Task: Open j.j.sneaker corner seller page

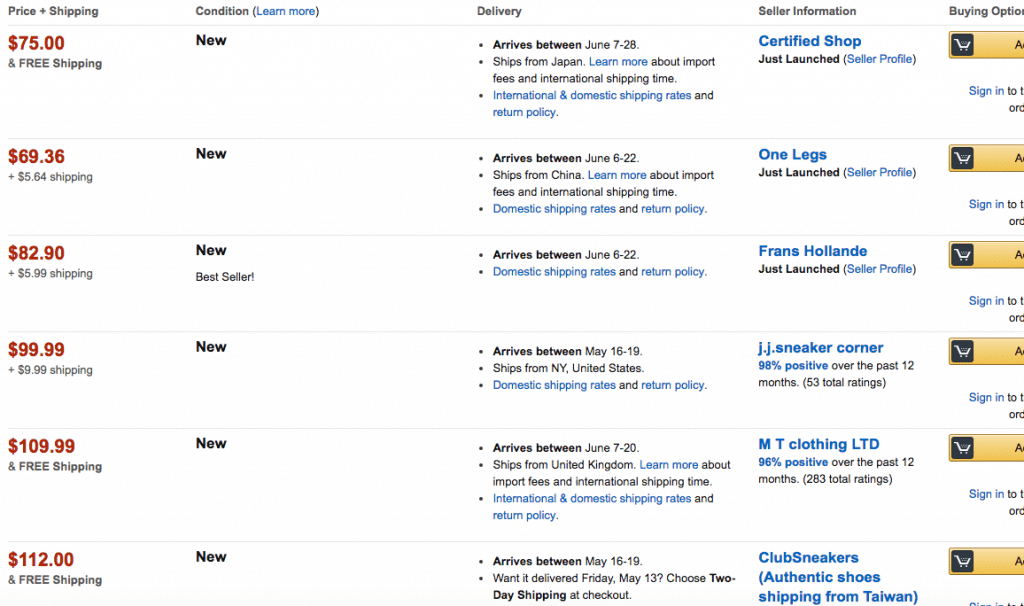Action: pyautogui.click(x=820, y=348)
